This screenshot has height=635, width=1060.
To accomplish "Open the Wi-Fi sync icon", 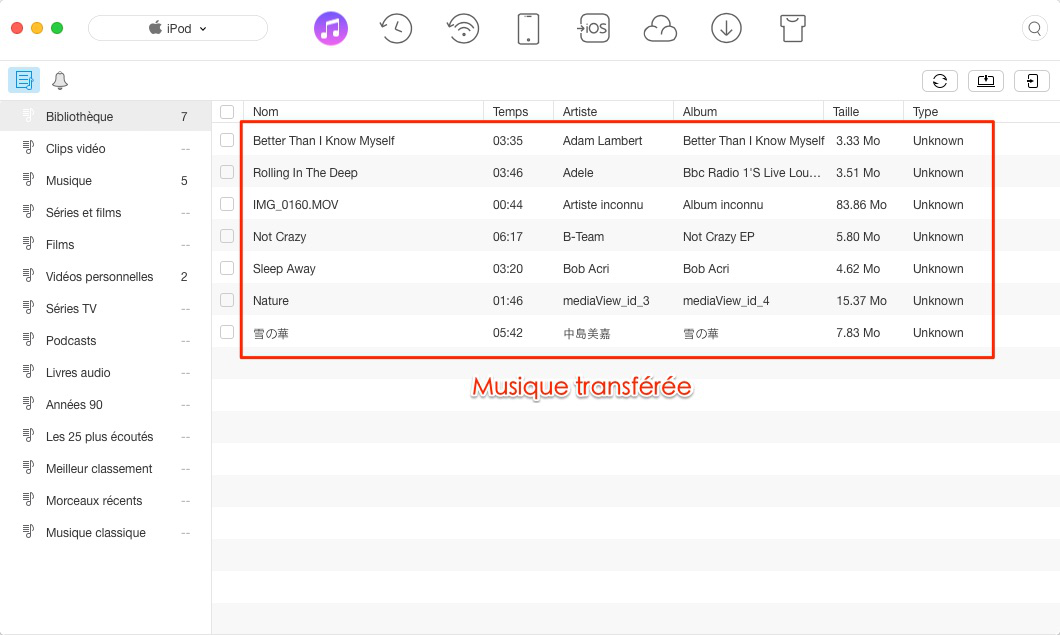I will [x=463, y=28].
